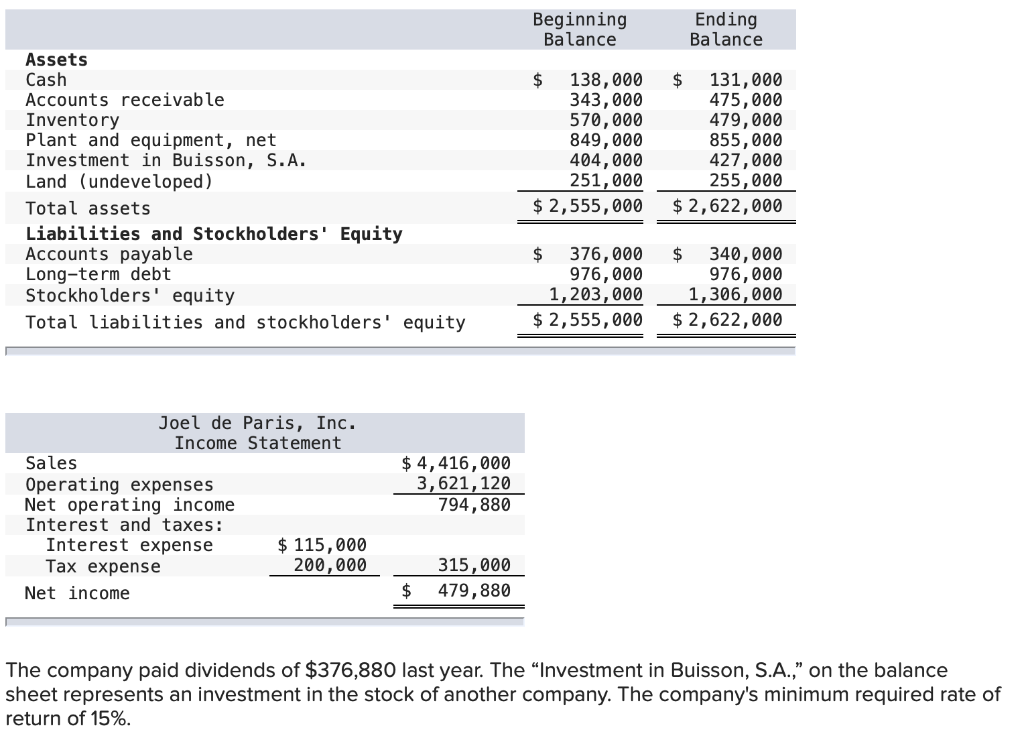Click the Liabilities and Stockholders' Equity heading

pyautogui.click(x=214, y=234)
